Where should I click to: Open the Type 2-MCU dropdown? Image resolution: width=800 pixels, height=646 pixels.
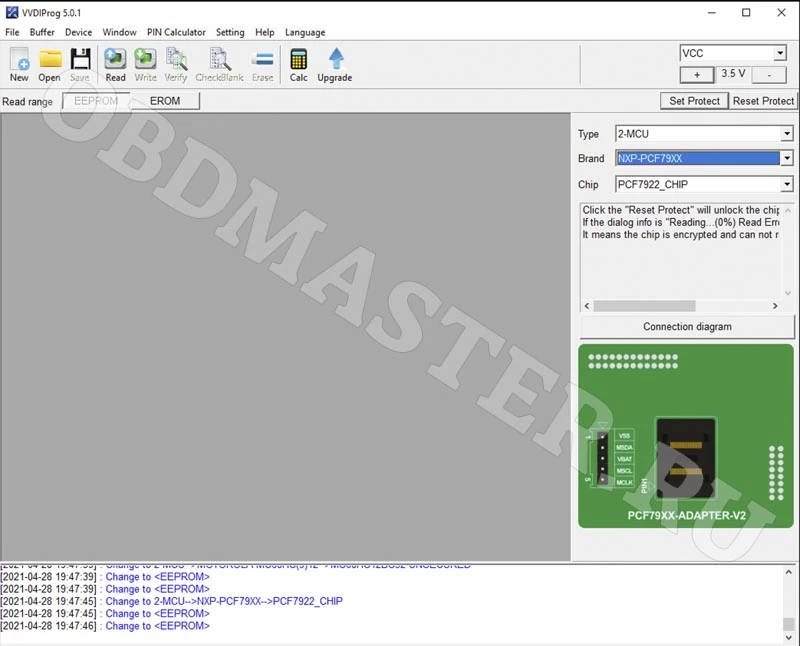[x=787, y=134]
